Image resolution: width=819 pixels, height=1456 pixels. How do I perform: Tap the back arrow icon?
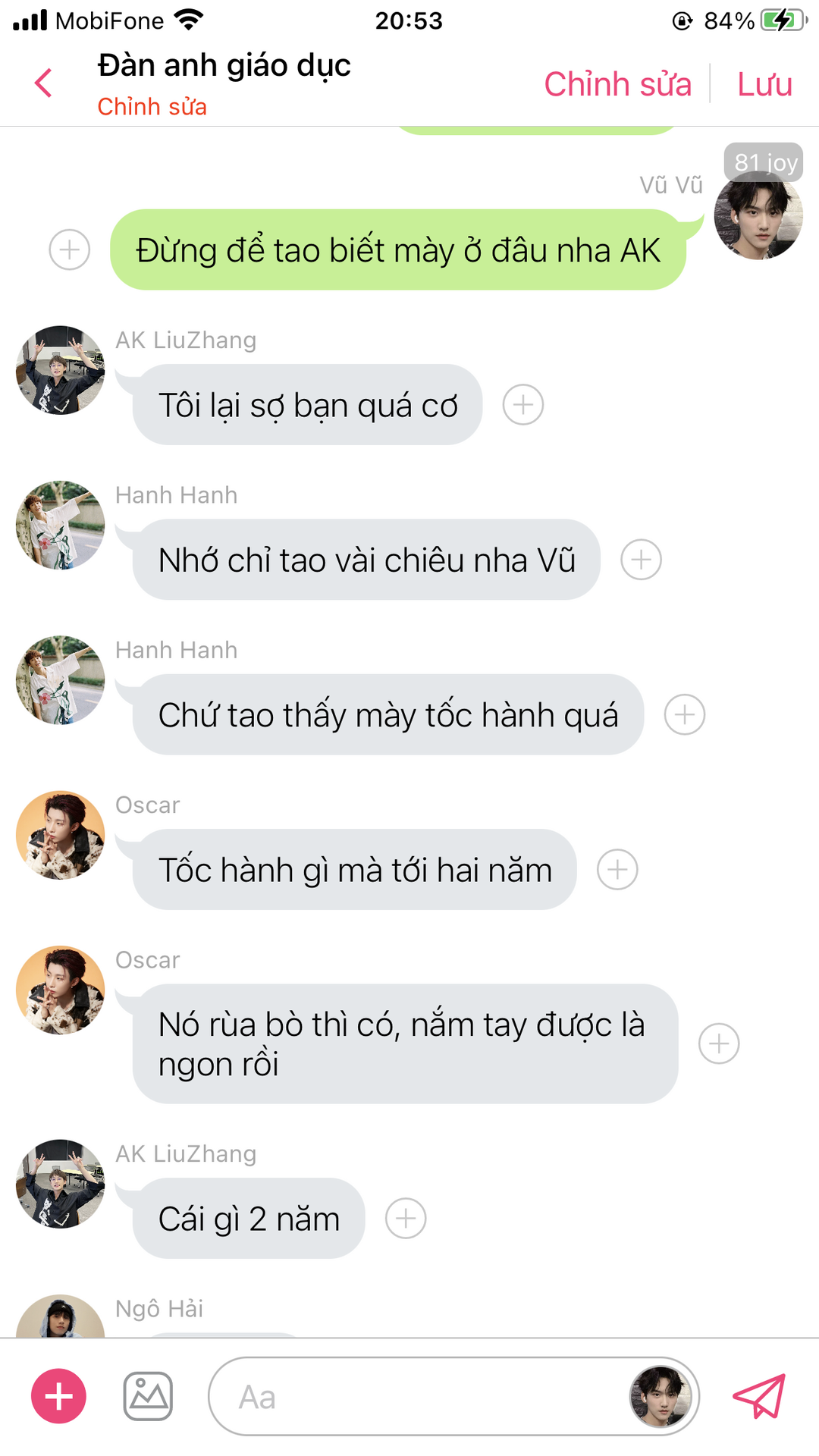tap(43, 83)
